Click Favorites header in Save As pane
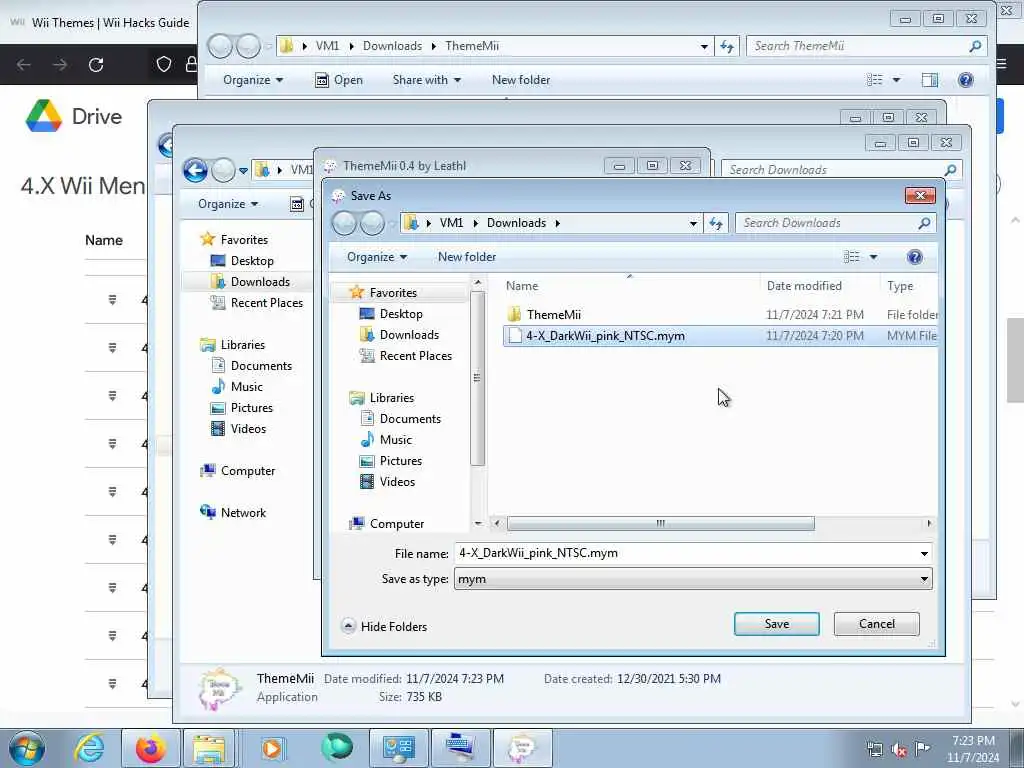1024x768 pixels. [x=392, y=293]
